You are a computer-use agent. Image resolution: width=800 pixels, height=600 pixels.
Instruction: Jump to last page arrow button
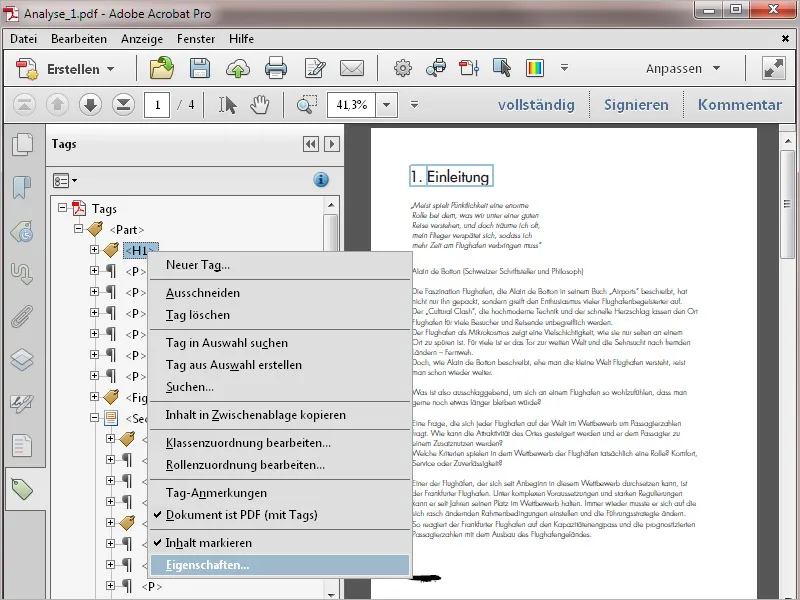pyautogui.click(x=123, y=105)
